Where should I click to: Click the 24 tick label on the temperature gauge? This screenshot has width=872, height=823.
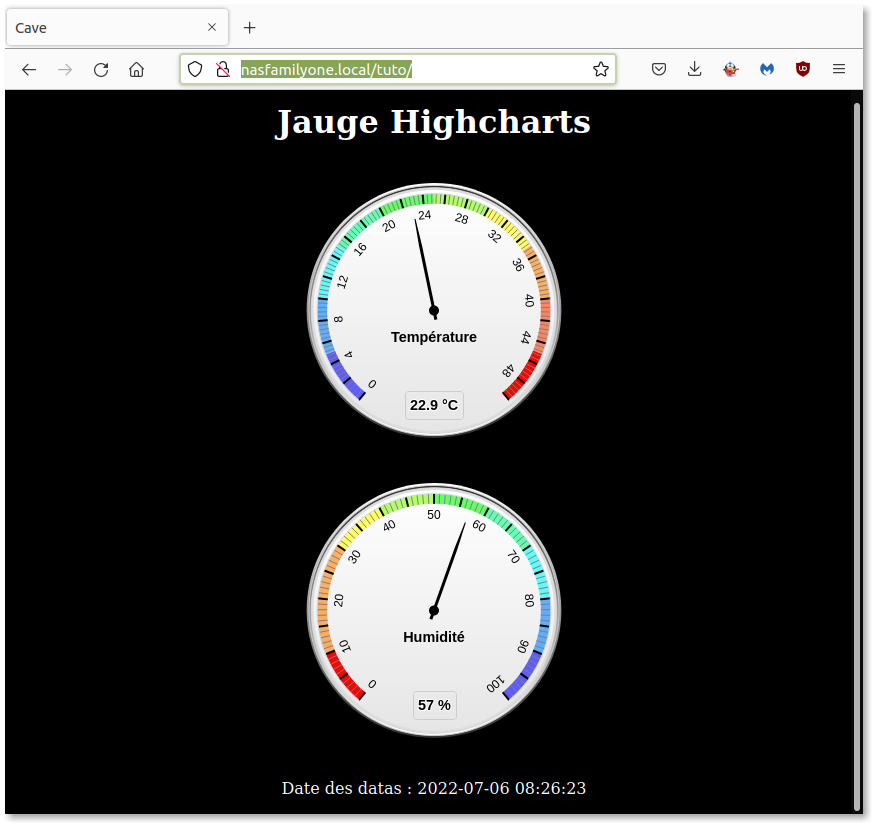pyautogui.click(x=424, y=215)
